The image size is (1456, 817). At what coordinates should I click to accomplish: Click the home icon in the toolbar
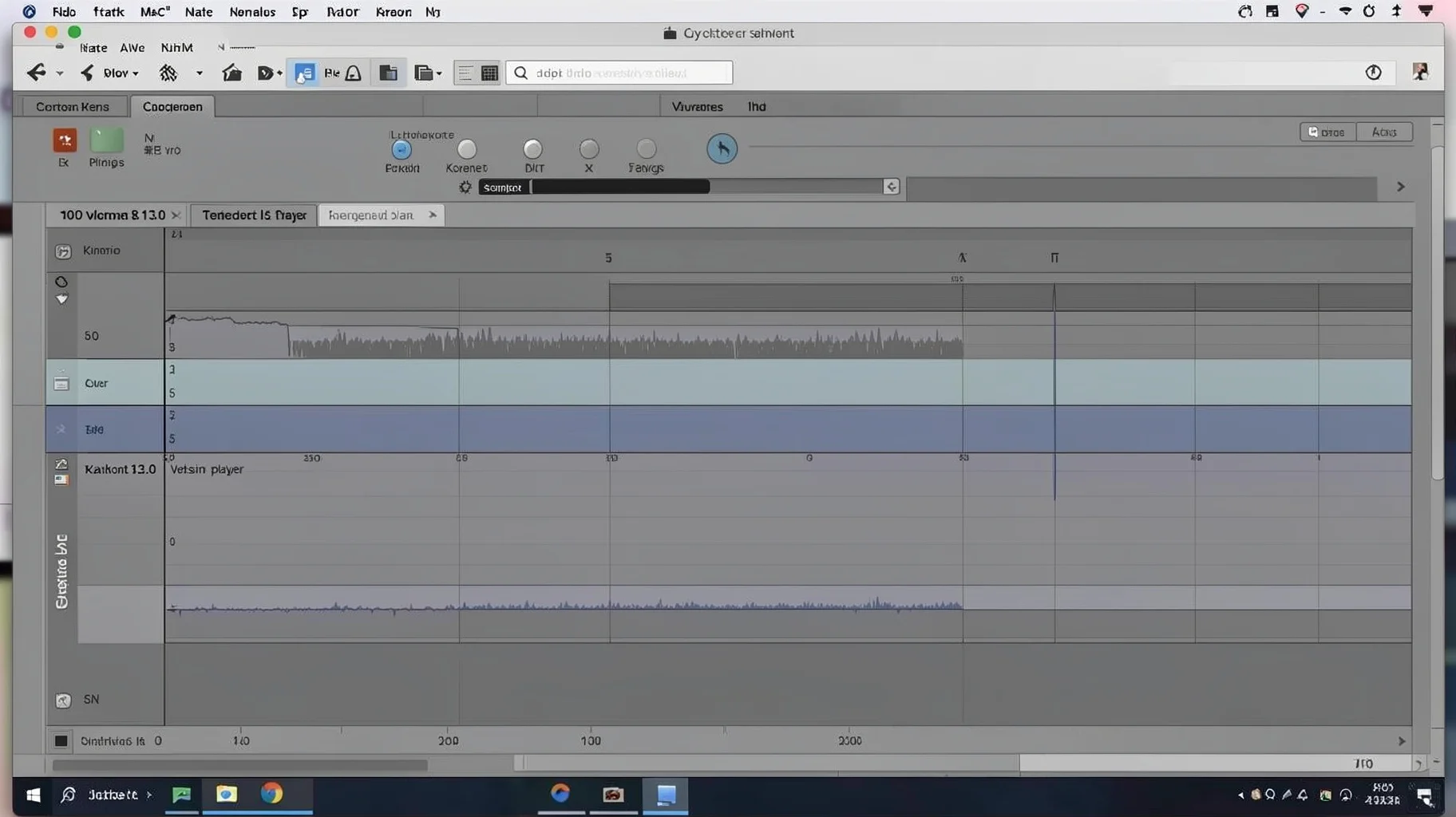(232, 73)
